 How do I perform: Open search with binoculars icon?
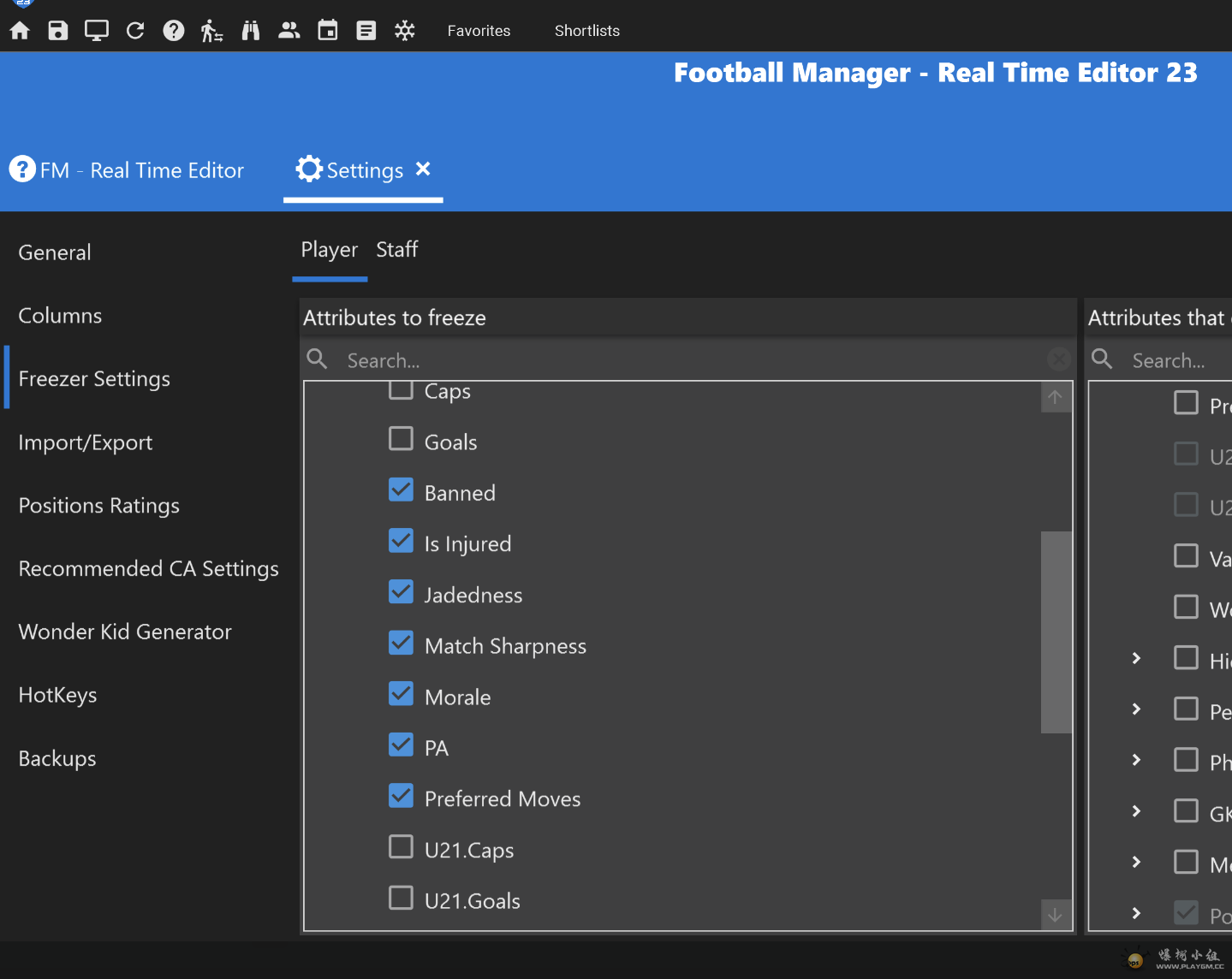tap(251, 31)
